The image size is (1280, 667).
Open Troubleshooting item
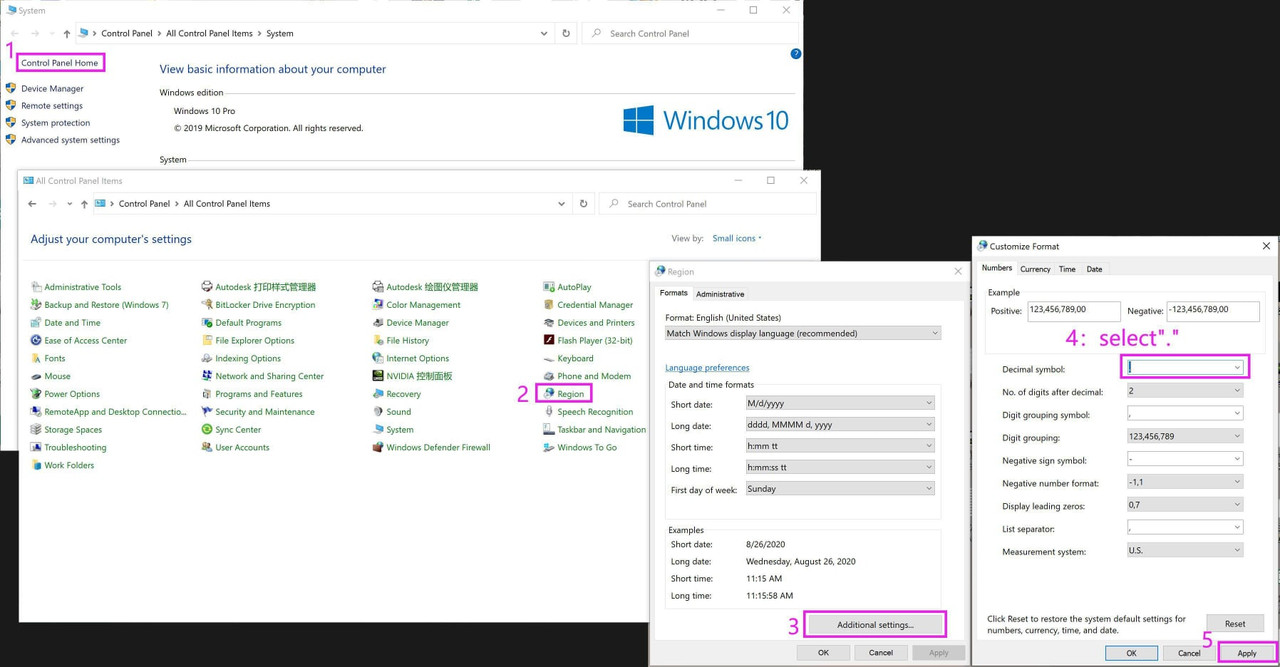coord(69,448)
